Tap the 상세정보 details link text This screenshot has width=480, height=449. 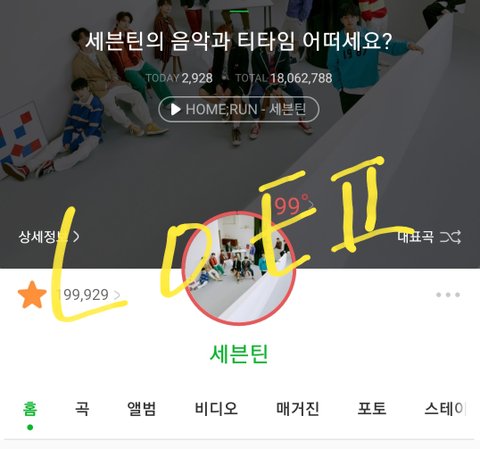point(42,237)
